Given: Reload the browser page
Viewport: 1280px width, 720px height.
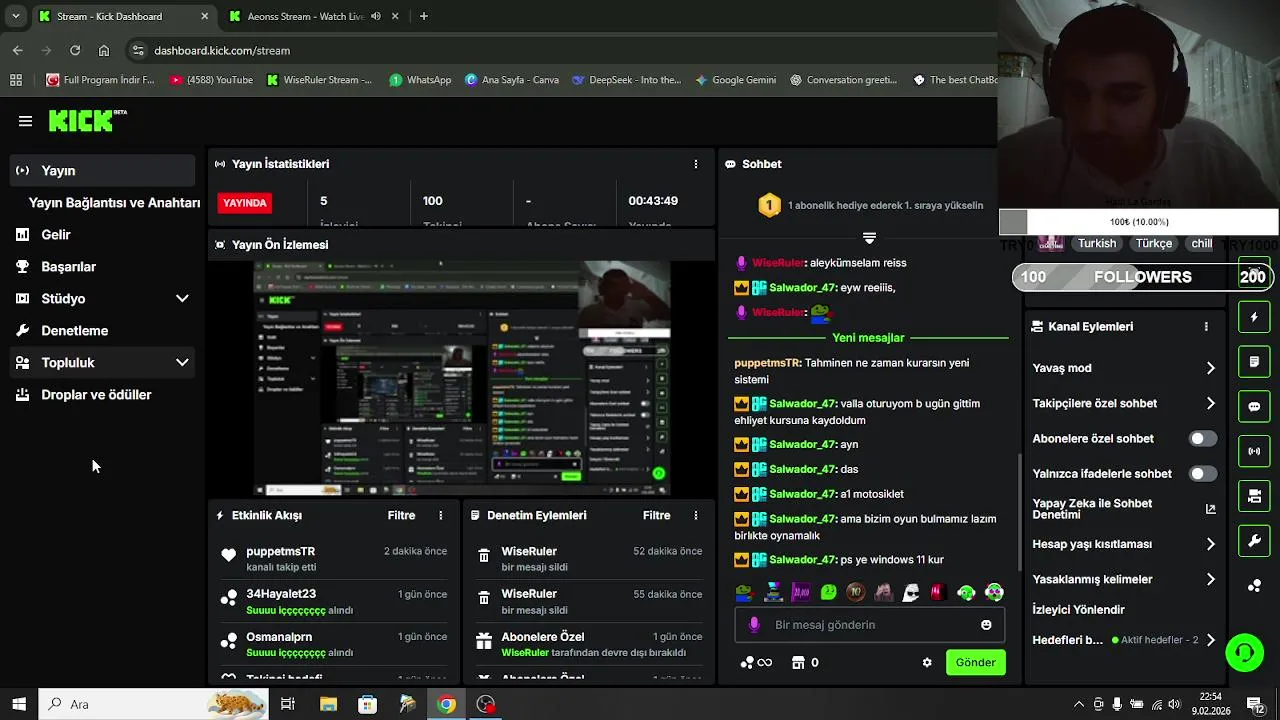Looking at the screenshot, I should coord(75,50).
